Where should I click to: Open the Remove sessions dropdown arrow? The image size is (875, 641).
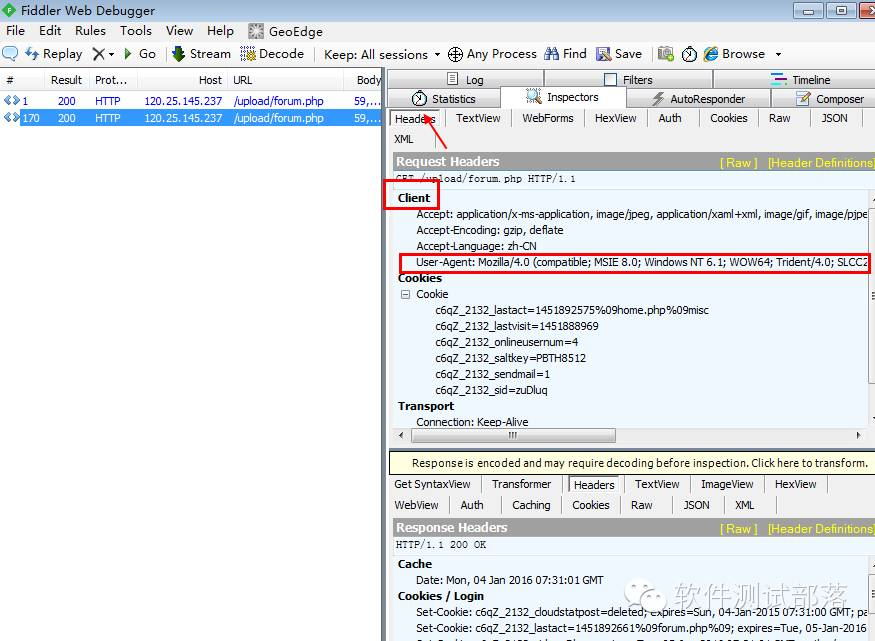(112, 54)
